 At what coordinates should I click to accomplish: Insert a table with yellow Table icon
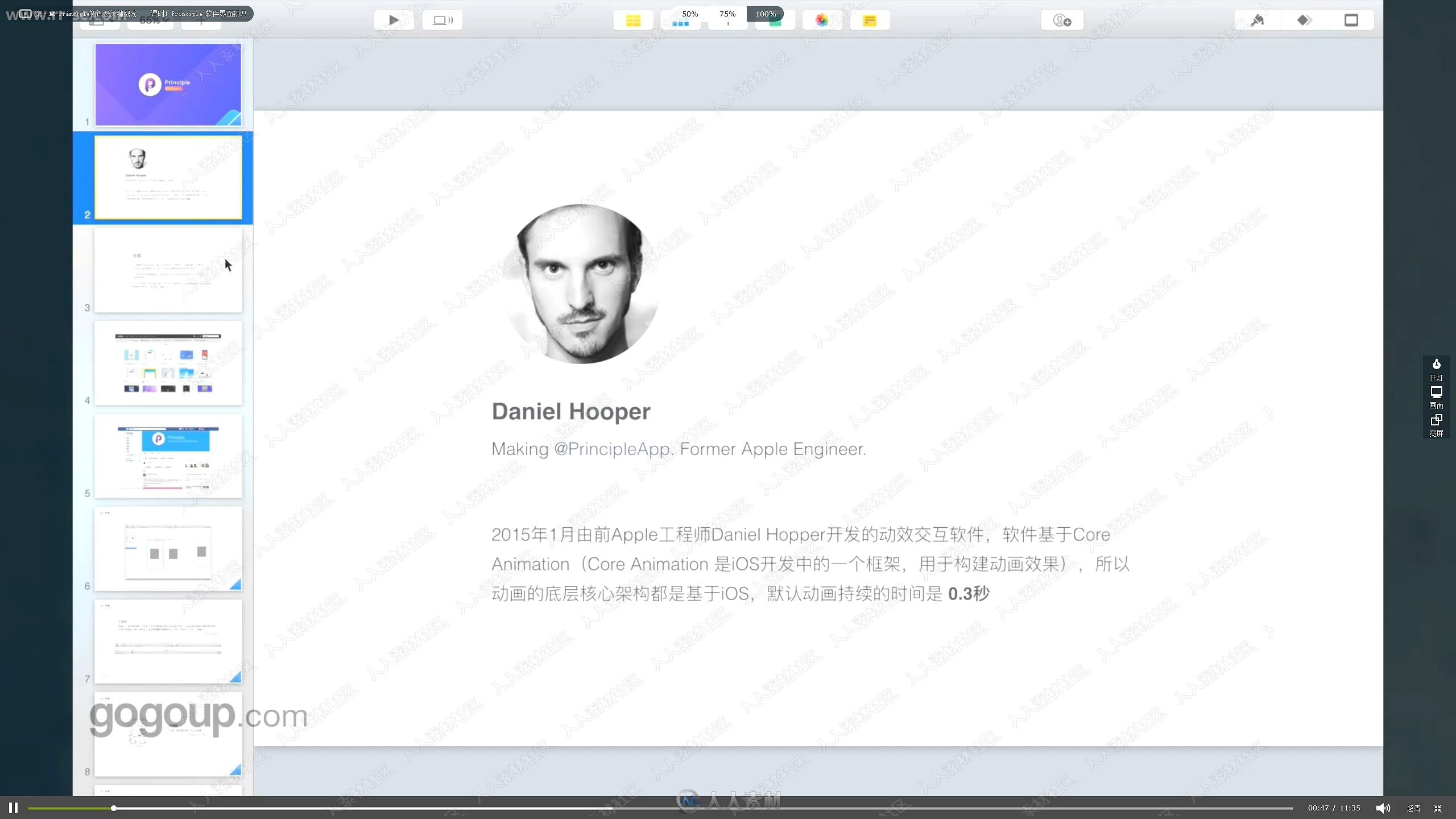pos(633,20)
